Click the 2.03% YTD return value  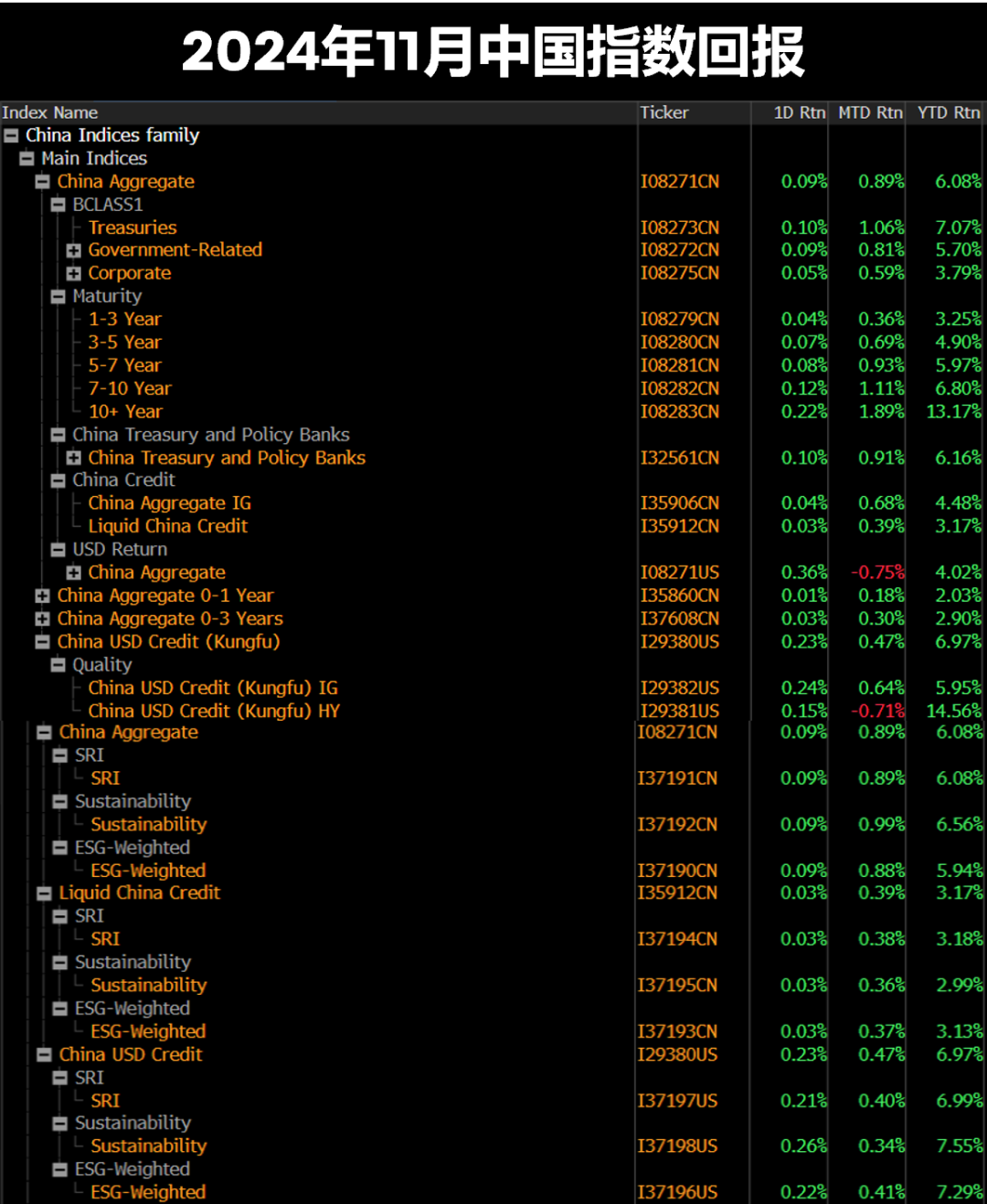[959, 596]
